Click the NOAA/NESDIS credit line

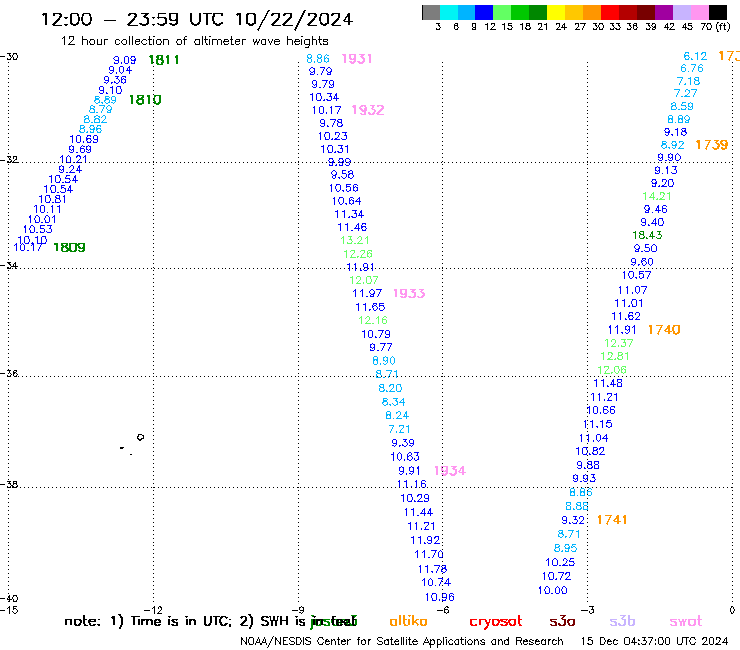pos(402,641)
